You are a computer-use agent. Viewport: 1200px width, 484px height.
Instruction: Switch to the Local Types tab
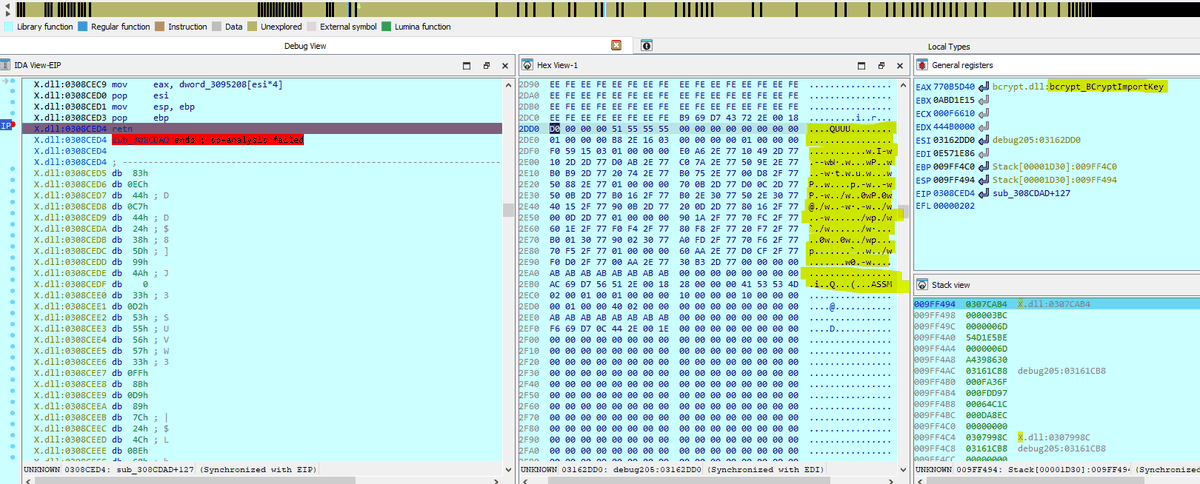pos(949,46)
